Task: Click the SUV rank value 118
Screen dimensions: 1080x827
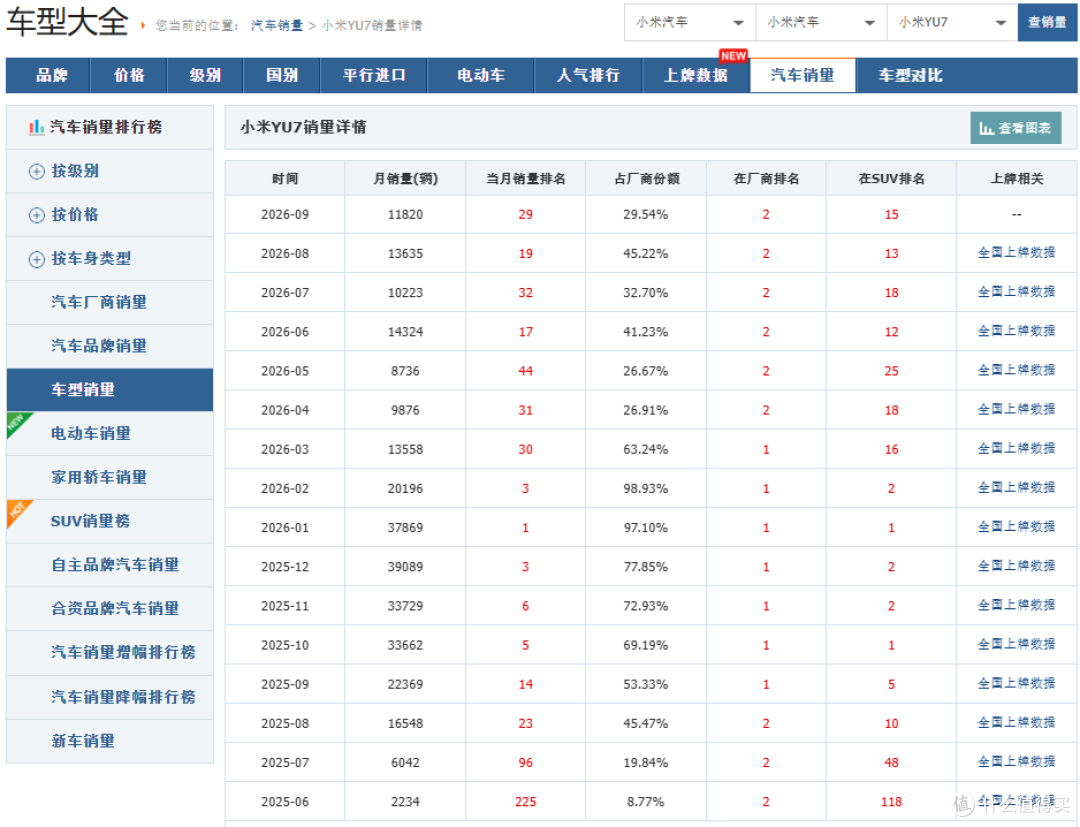Action: pos(891,802)
